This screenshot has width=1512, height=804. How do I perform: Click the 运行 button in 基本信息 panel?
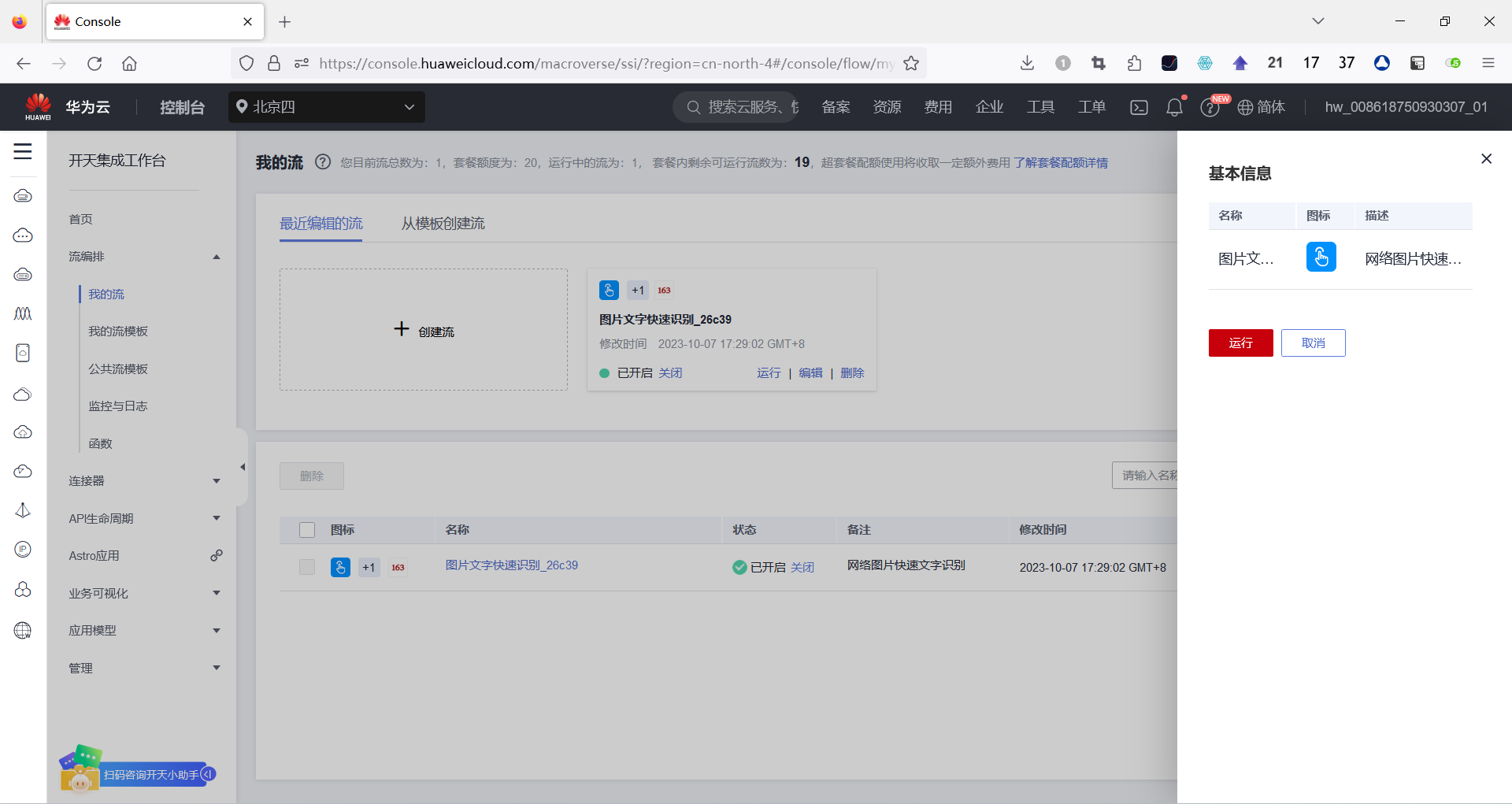(1240, 343)
